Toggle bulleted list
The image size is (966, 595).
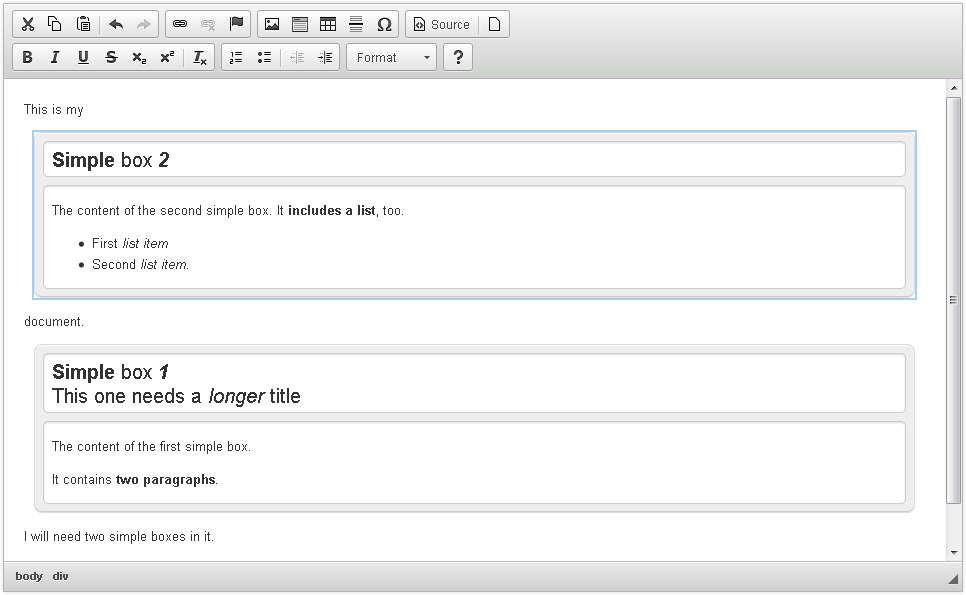click(264, 57)
